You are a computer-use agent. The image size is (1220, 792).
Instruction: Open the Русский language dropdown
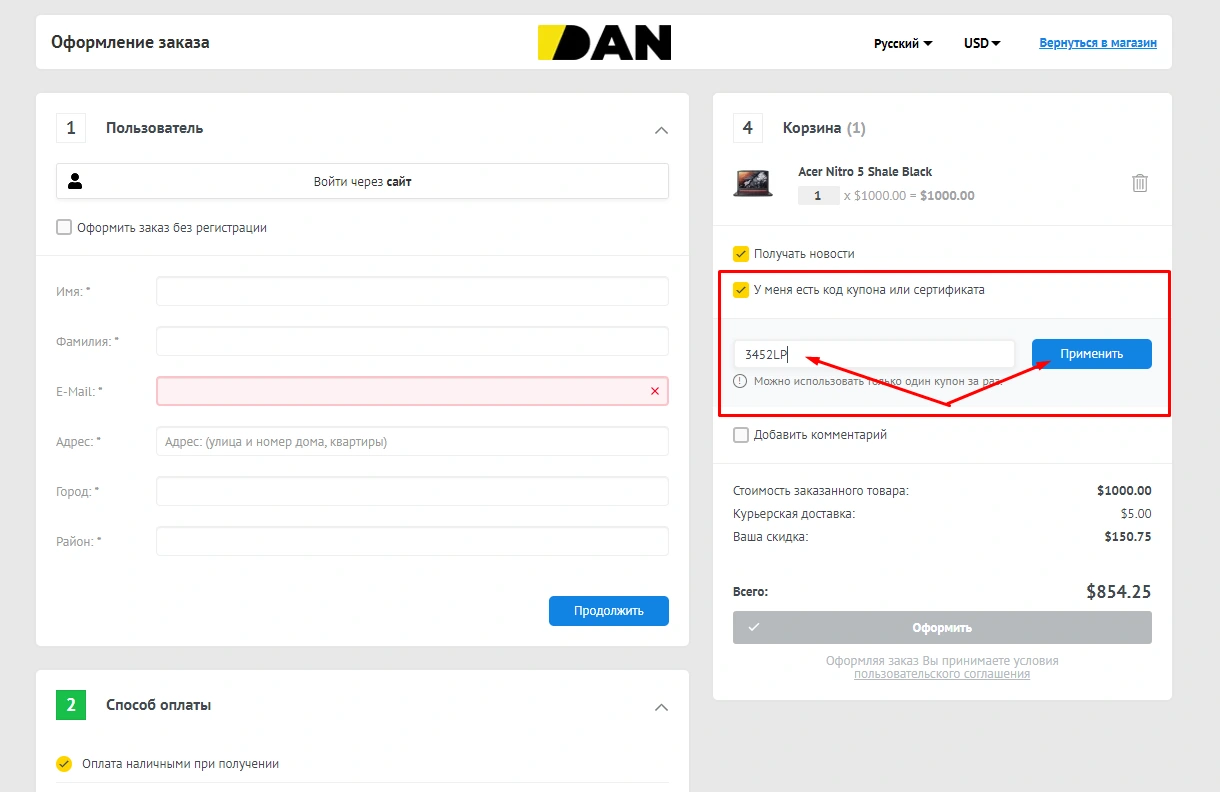click(902, 43)
